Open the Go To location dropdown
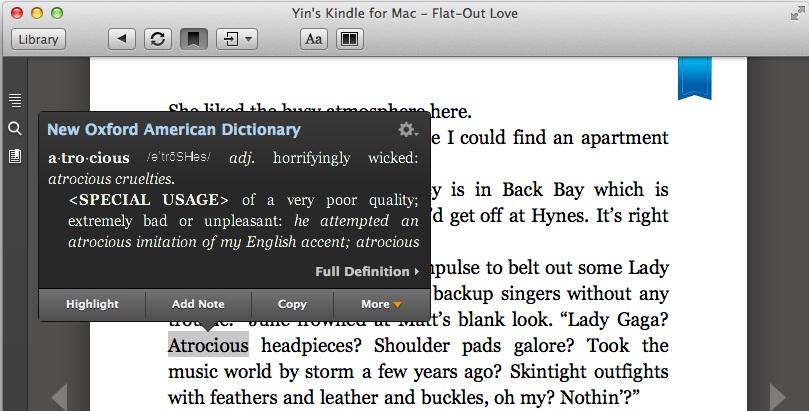Image resolution: width=809 pixels, height=411 pixels. (236, 39)
